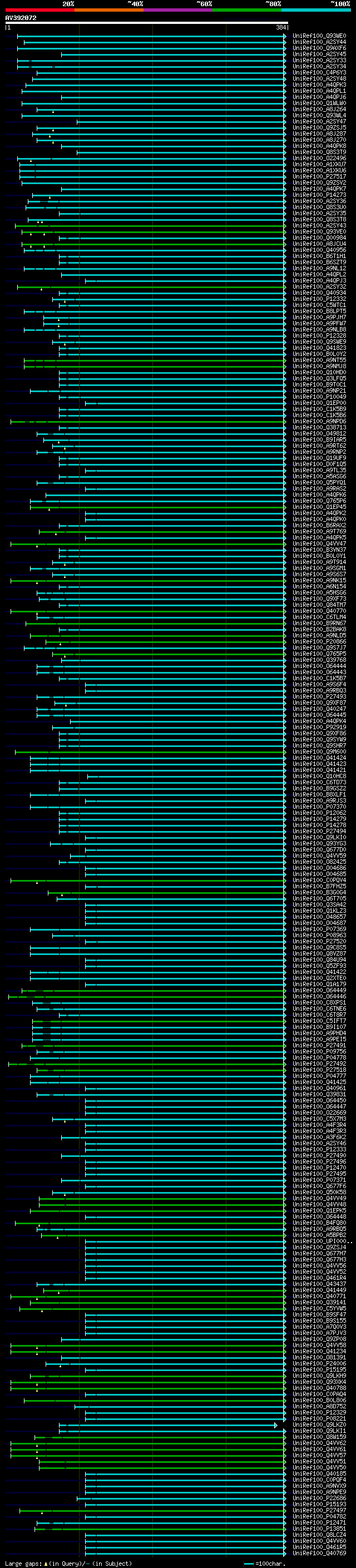Select hit label UniRef100_Q9M600
This screenshot has height=1568, width=356.
(x=319, y=752)
